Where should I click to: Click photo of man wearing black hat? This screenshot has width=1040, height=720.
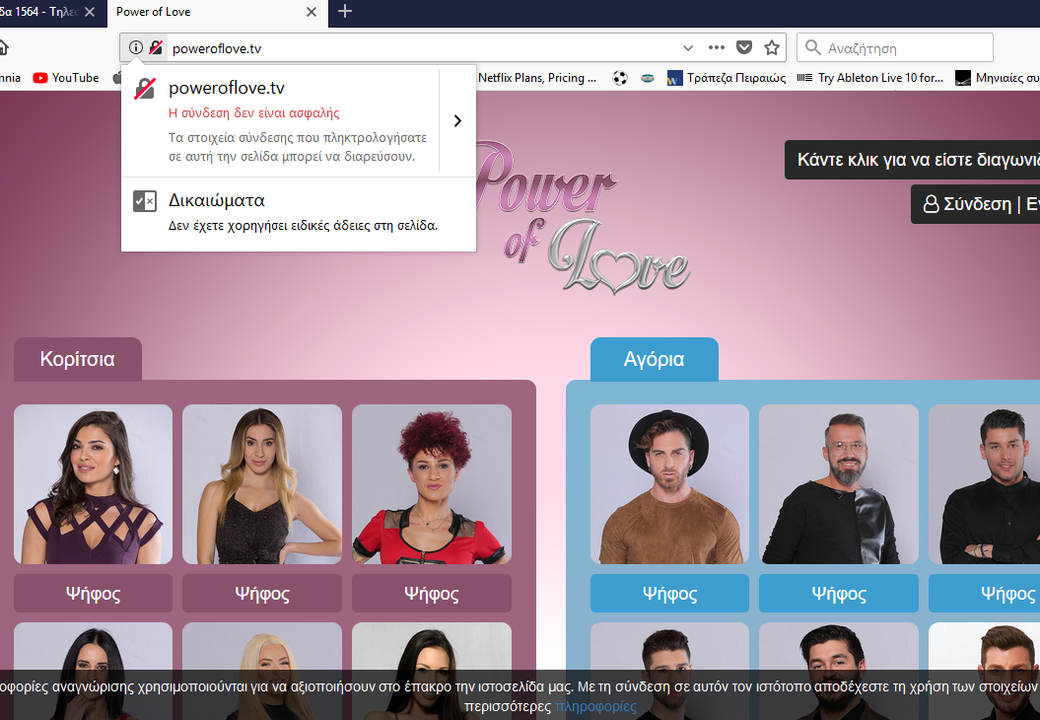669,484
